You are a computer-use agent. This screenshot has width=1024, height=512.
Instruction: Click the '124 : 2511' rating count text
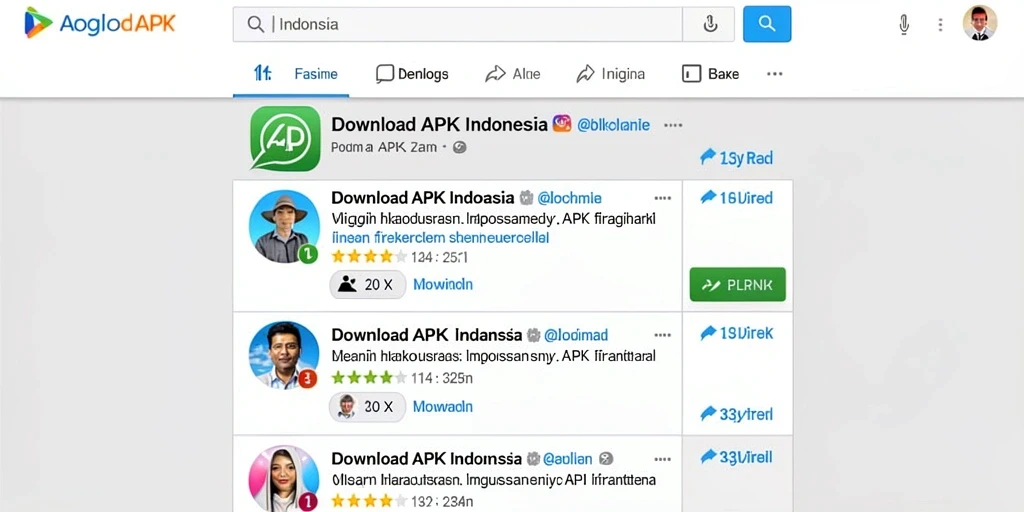[x=440, y=257]
